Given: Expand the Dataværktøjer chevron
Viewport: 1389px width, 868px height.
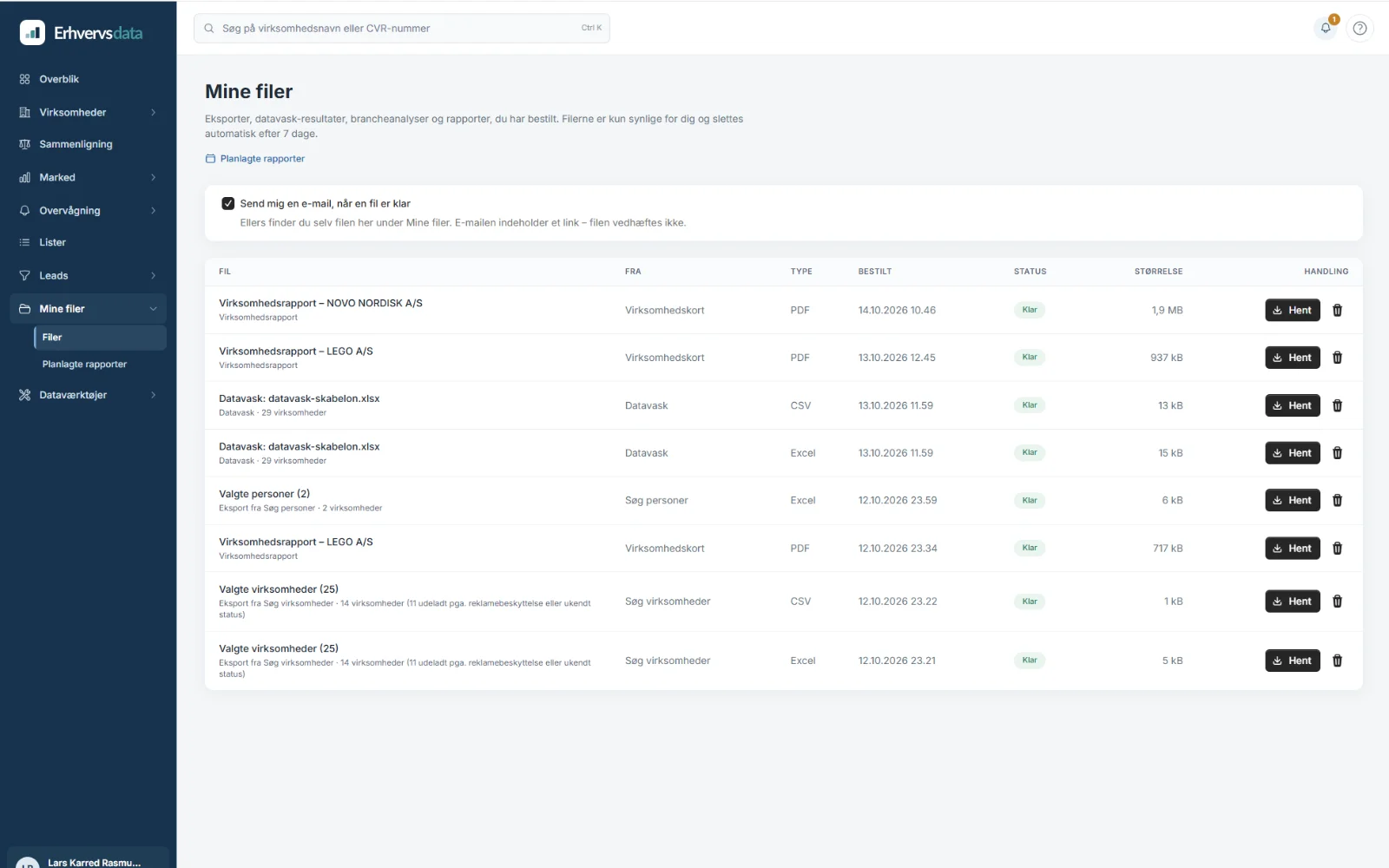Looking at the screenshot, I should [x=154, y=395].
